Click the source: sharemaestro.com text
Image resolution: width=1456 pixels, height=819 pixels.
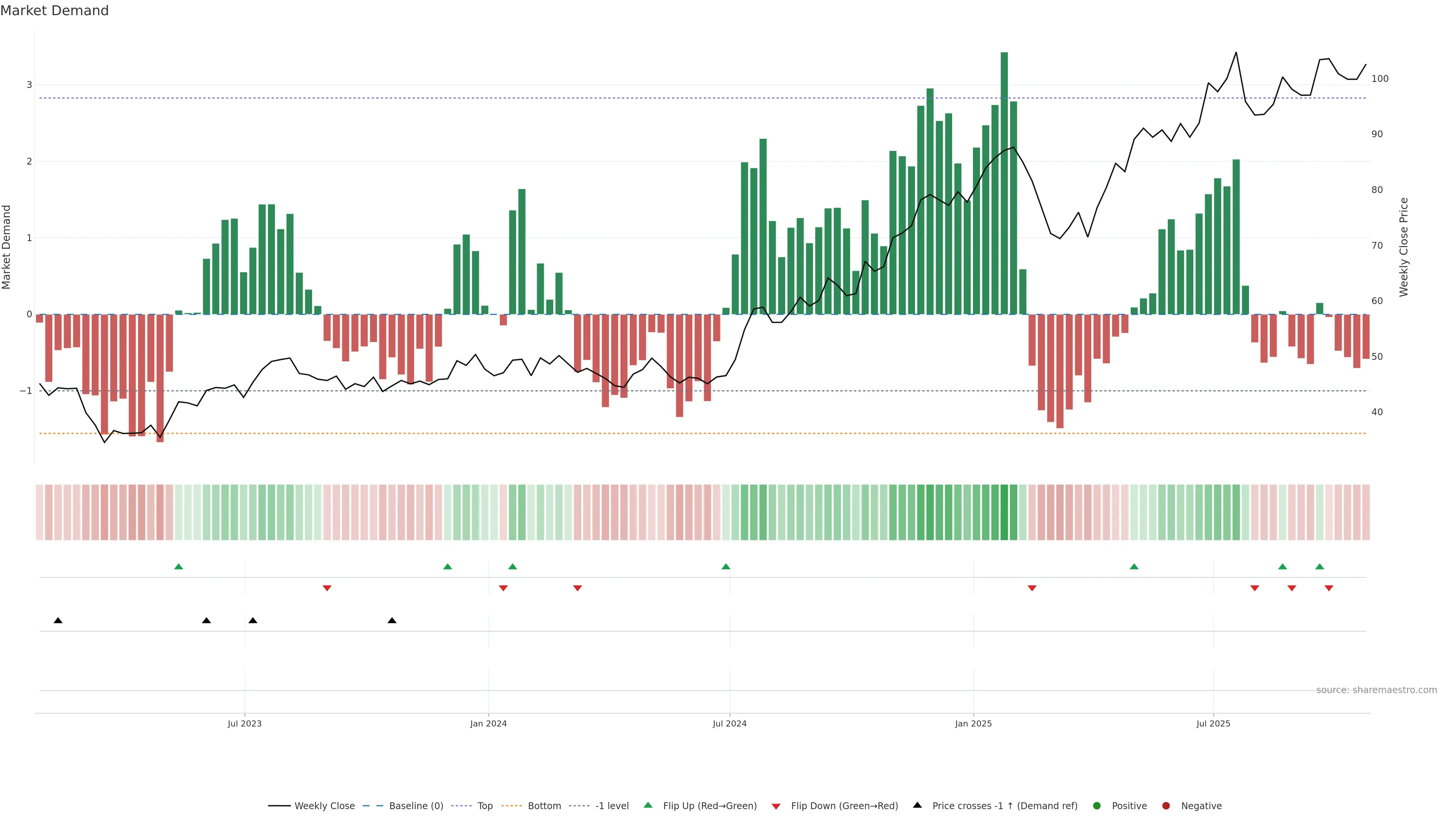pyautogui.click(x=1376, y=690)
